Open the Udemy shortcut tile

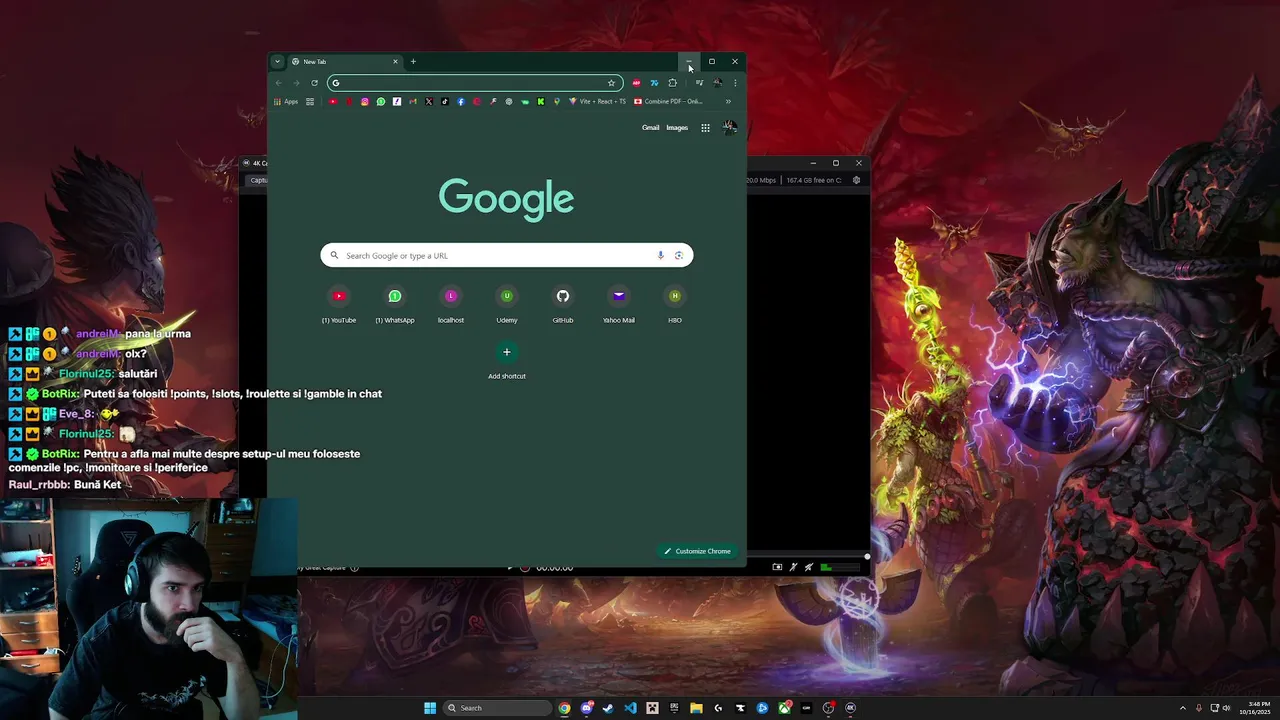(x=507, y=304)
